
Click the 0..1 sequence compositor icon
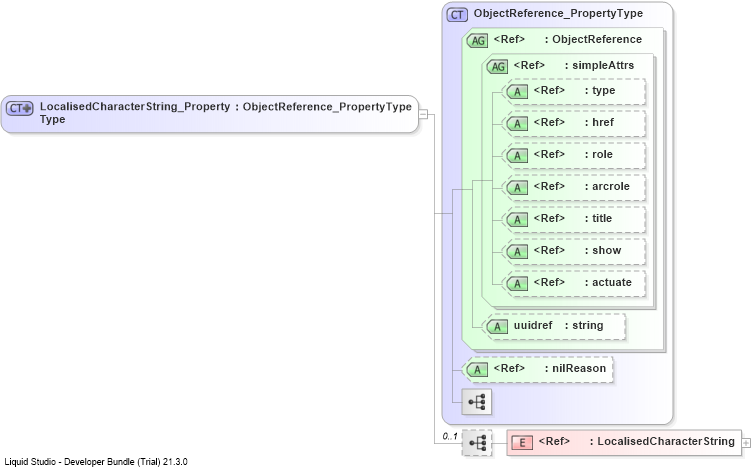pos(477,443)
